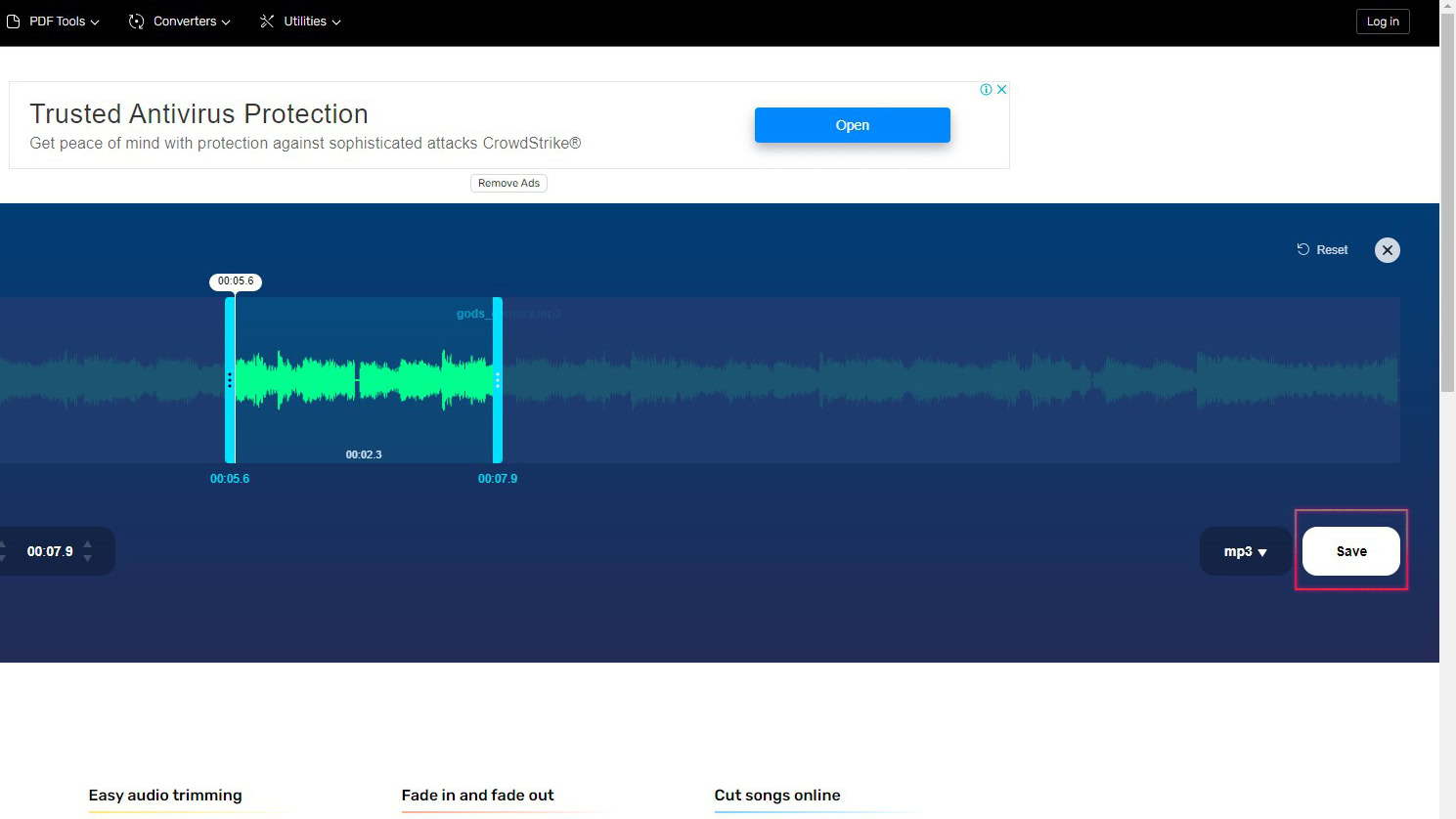Click the page's vertical scrollbar thumb

pos(1447,195)
